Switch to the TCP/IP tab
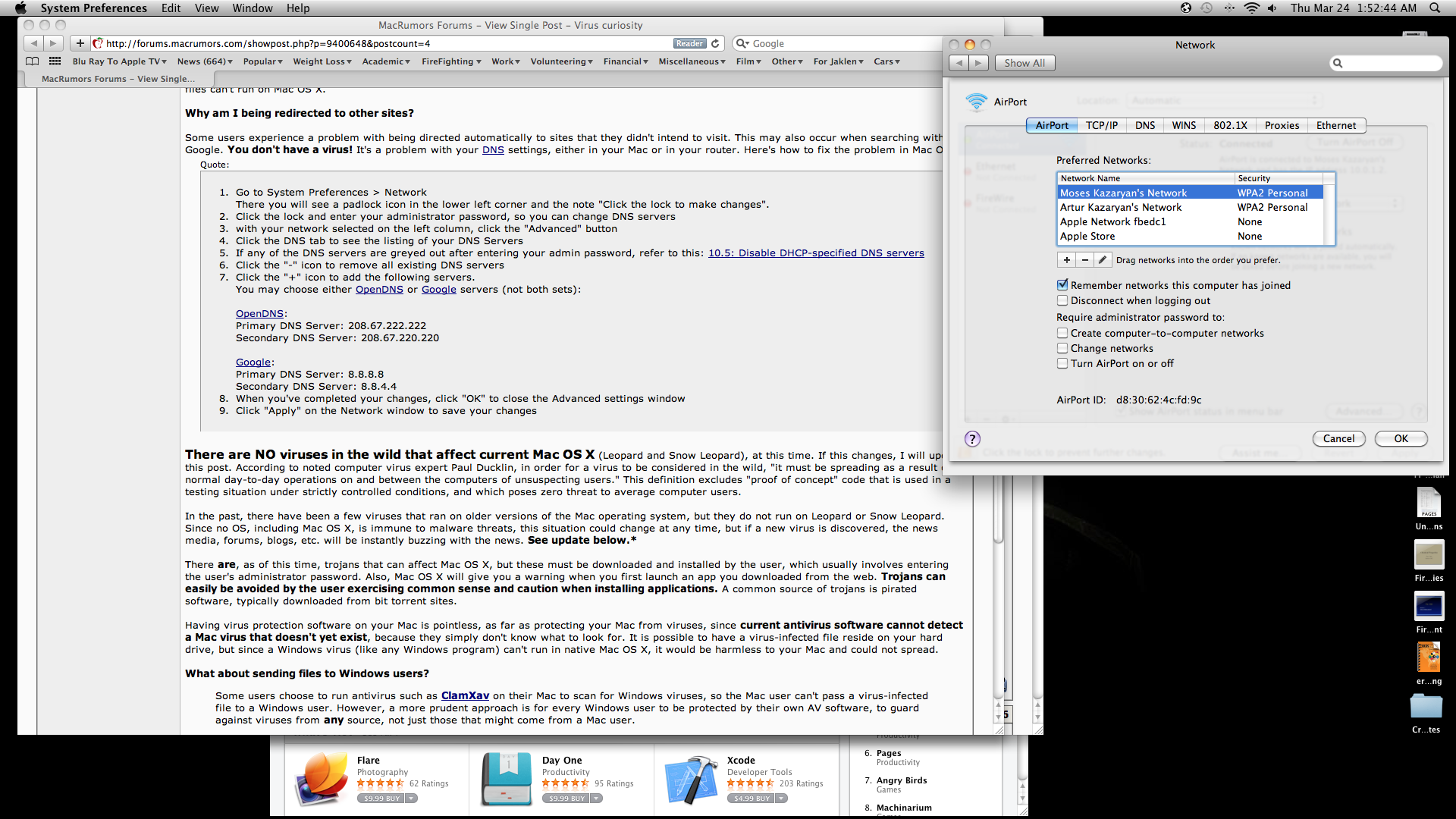The width and height of the screenshot is (1456, 819). point(1101,125)
